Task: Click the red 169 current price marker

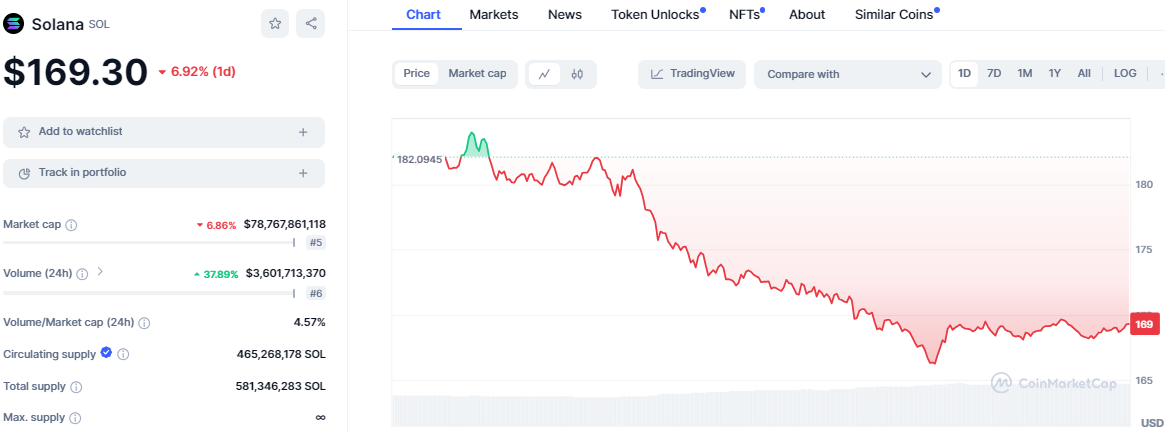Action: tap(1145, 324)
